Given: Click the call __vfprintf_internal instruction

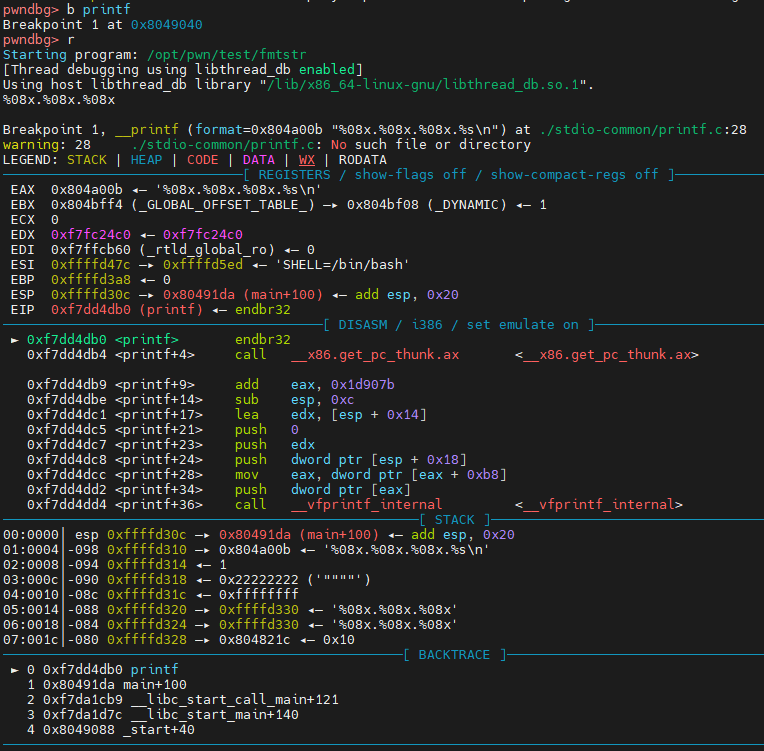Looking at the screenshot, I should 338,504.
